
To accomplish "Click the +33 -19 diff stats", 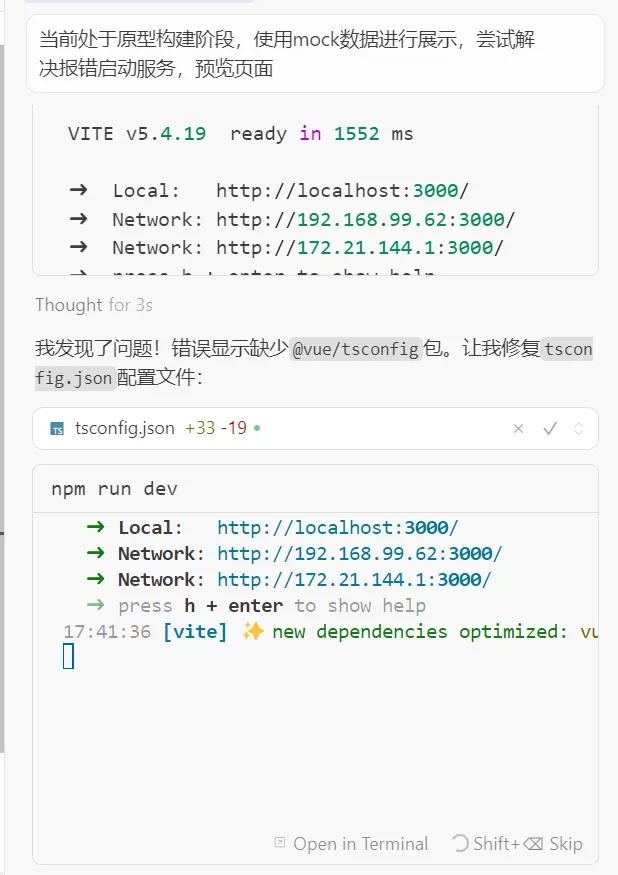I will 216,429.
